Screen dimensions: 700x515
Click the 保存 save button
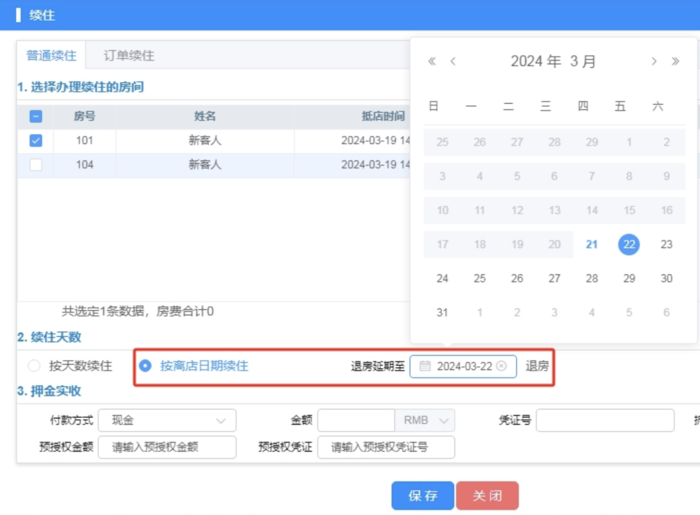point(423,496)
